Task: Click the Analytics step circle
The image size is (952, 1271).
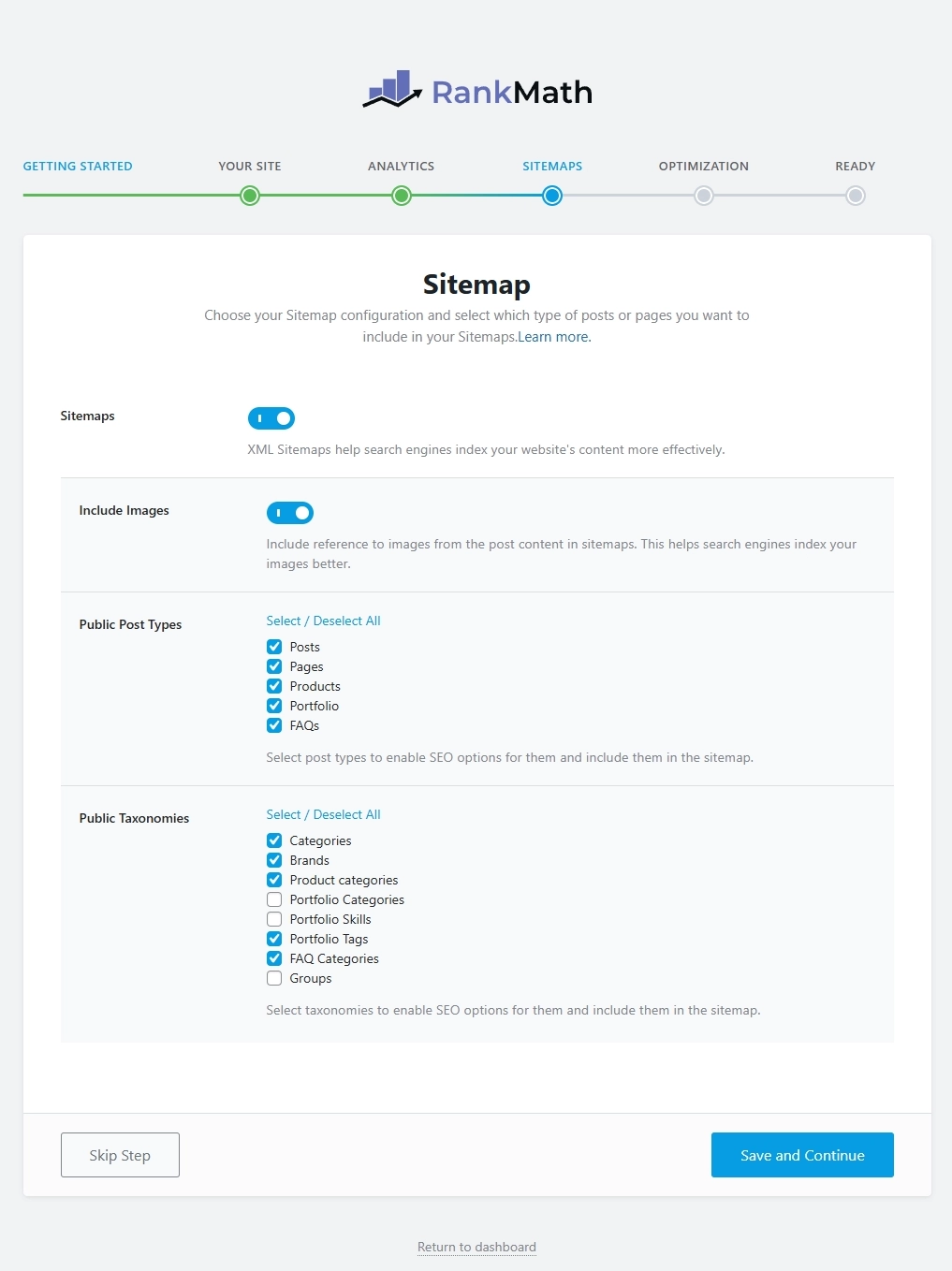Action: coord(402,196)
